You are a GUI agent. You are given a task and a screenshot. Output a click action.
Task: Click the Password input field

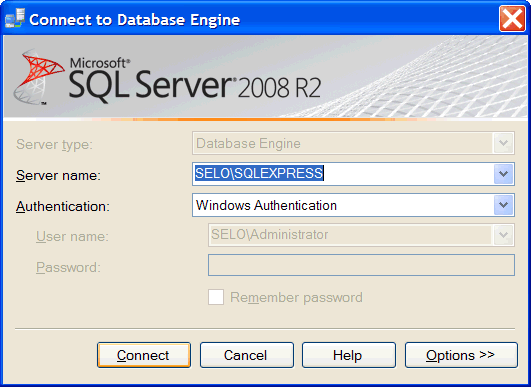(361, 265)
